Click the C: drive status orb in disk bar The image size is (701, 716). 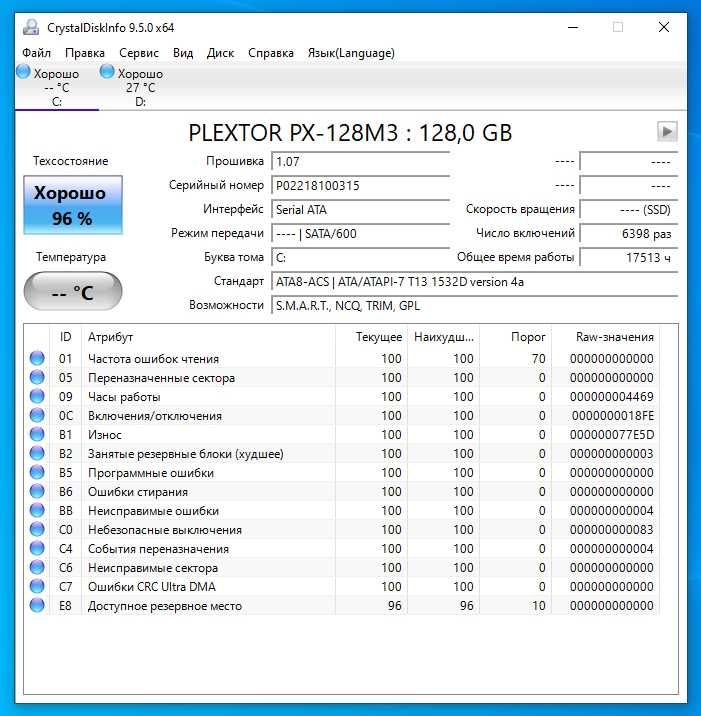tap(23, 72)
